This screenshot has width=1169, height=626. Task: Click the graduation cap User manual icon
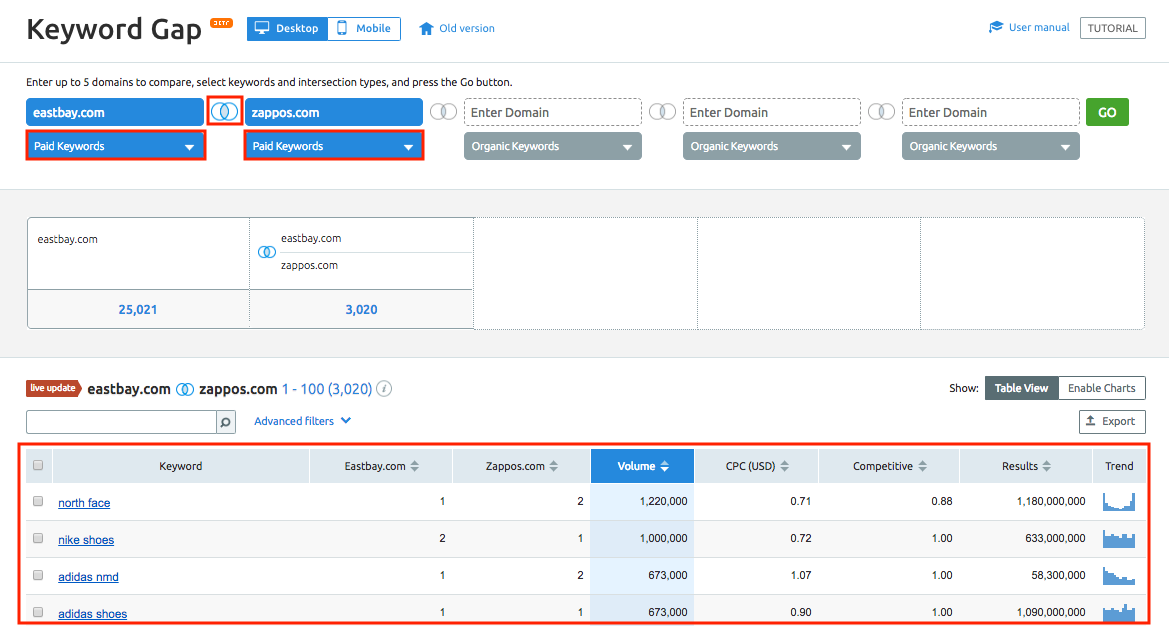click(995, 28)
